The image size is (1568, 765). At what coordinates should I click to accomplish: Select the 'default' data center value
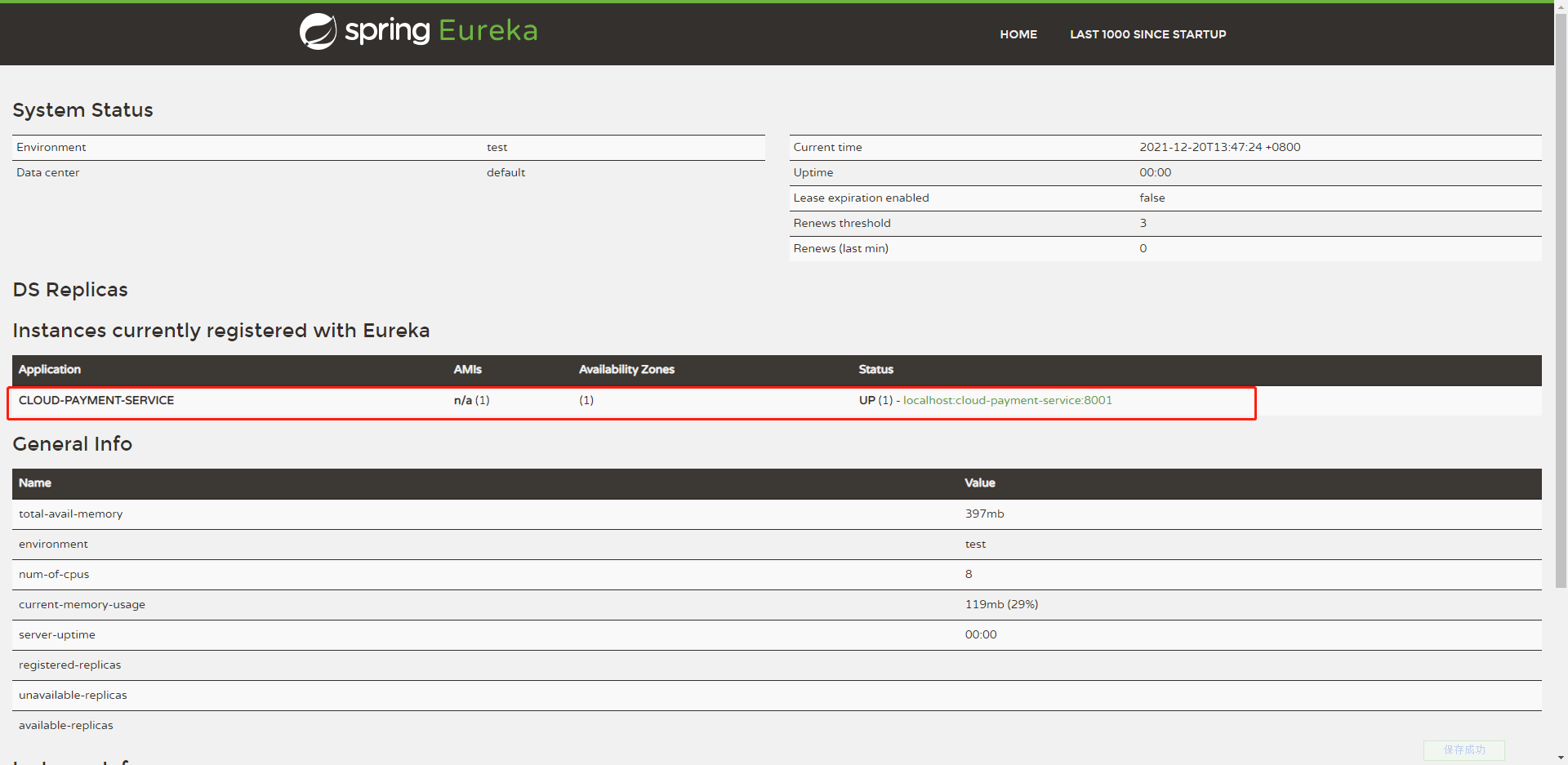click(506, 172)
